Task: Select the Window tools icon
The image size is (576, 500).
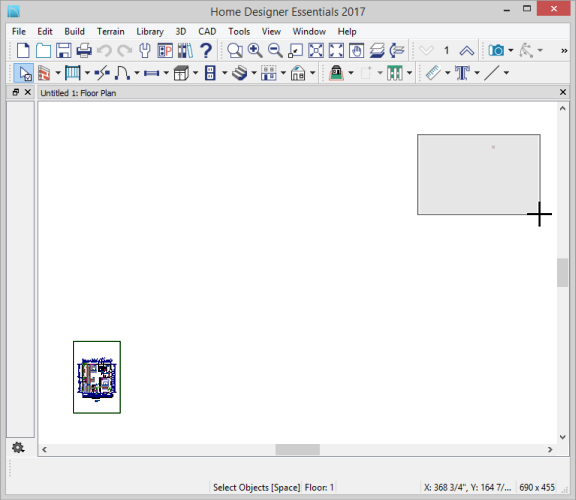Action: pos(151,73)
